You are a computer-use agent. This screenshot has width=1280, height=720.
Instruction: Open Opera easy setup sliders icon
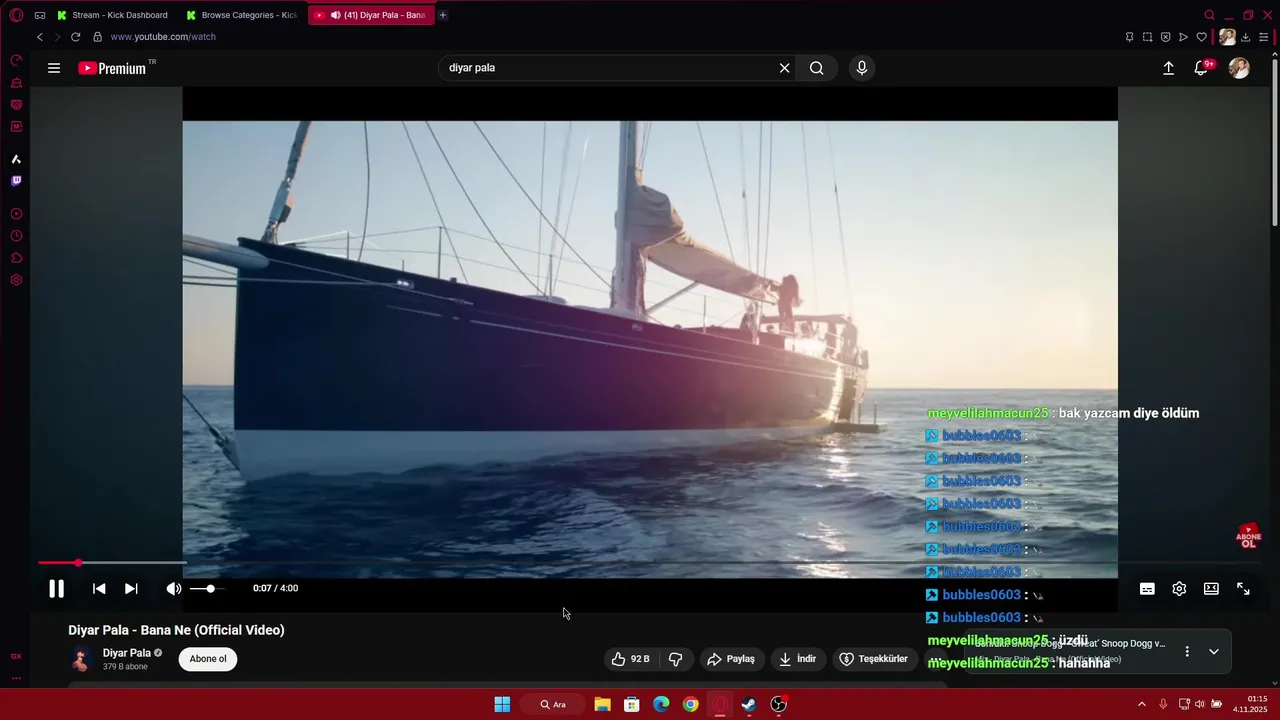tap(1264, 37)
